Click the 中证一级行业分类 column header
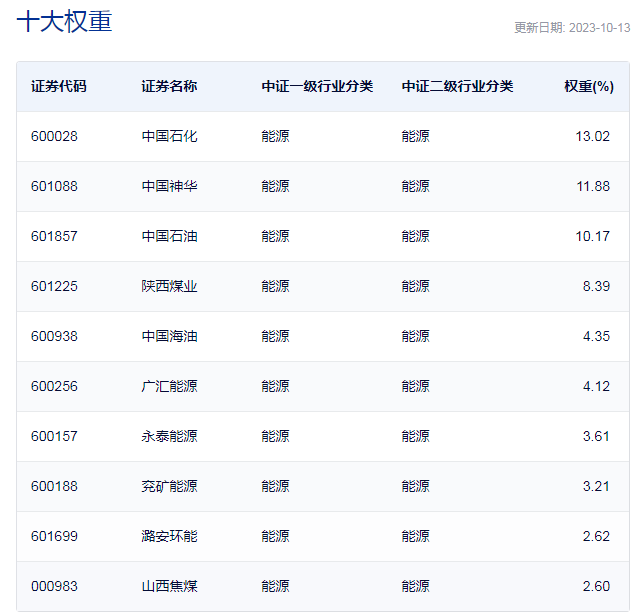Screen dimensions: 635x616 (317, 86)
